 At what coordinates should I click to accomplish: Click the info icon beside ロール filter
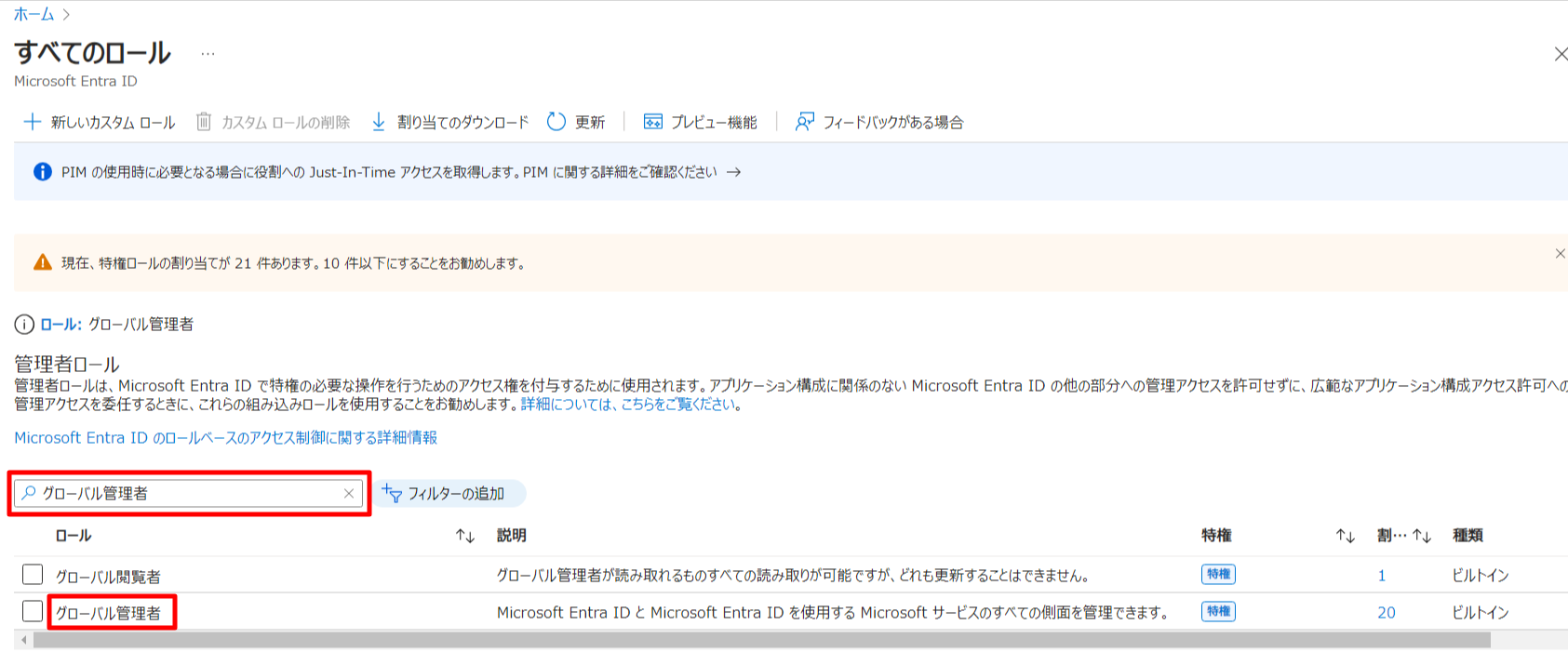coord(24,325)
